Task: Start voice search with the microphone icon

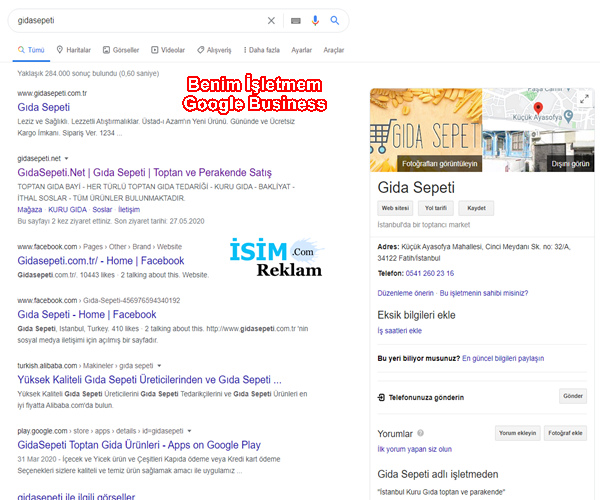Action: click(315, 21)
